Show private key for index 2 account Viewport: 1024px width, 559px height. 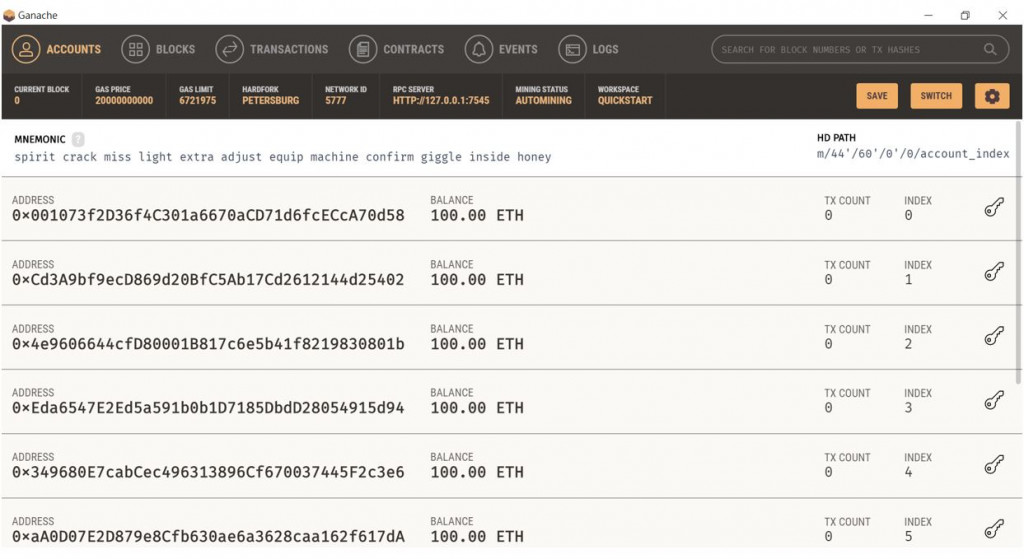click(x=994, y=336)
